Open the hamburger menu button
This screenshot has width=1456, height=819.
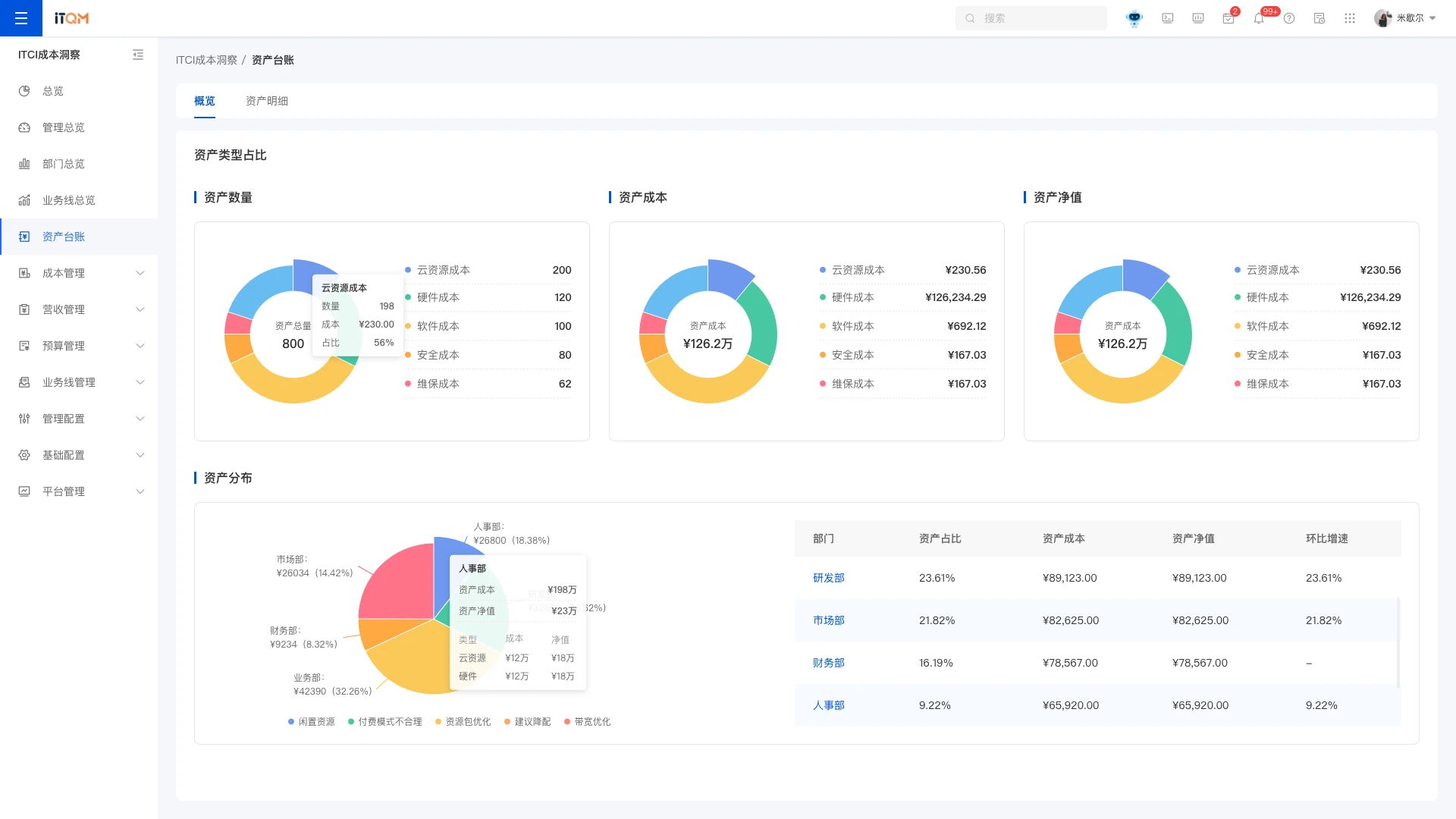click(21, 18)
